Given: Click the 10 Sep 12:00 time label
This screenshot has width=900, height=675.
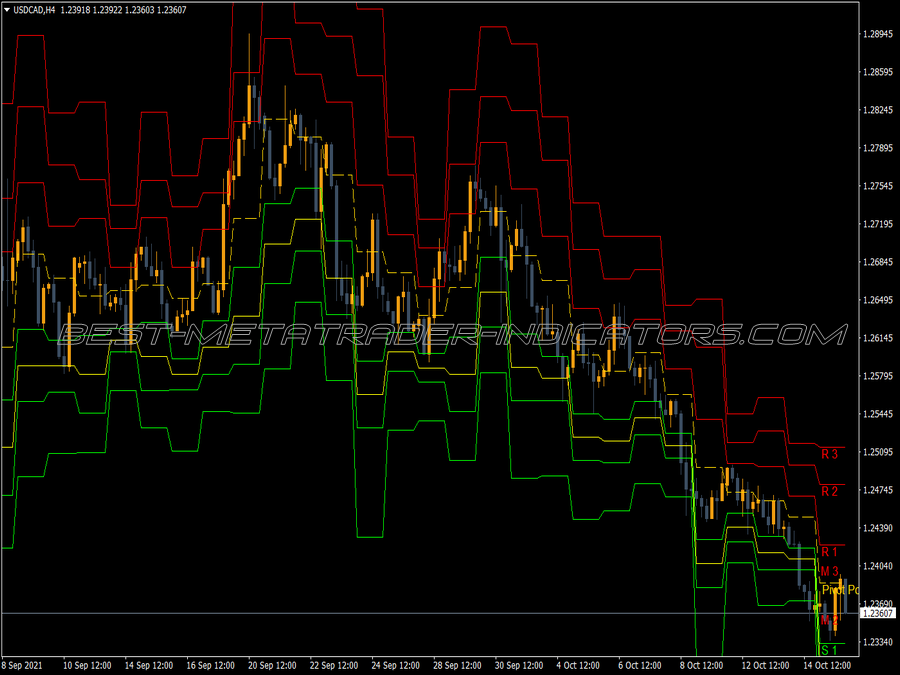Looking at the screenshot, I should coord(87,665).
